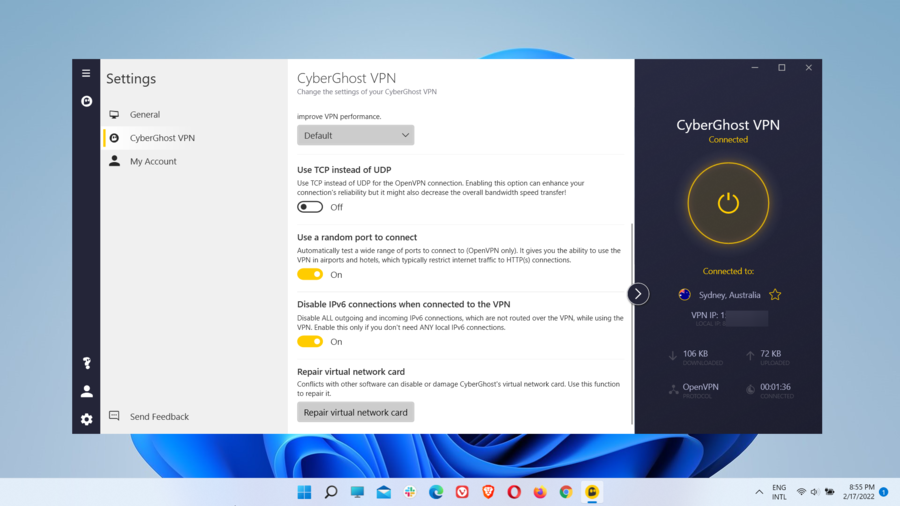Screen dimensions: 900x506
Task: Enable Use TCP instead of UDP toggle
Action: 310,207
